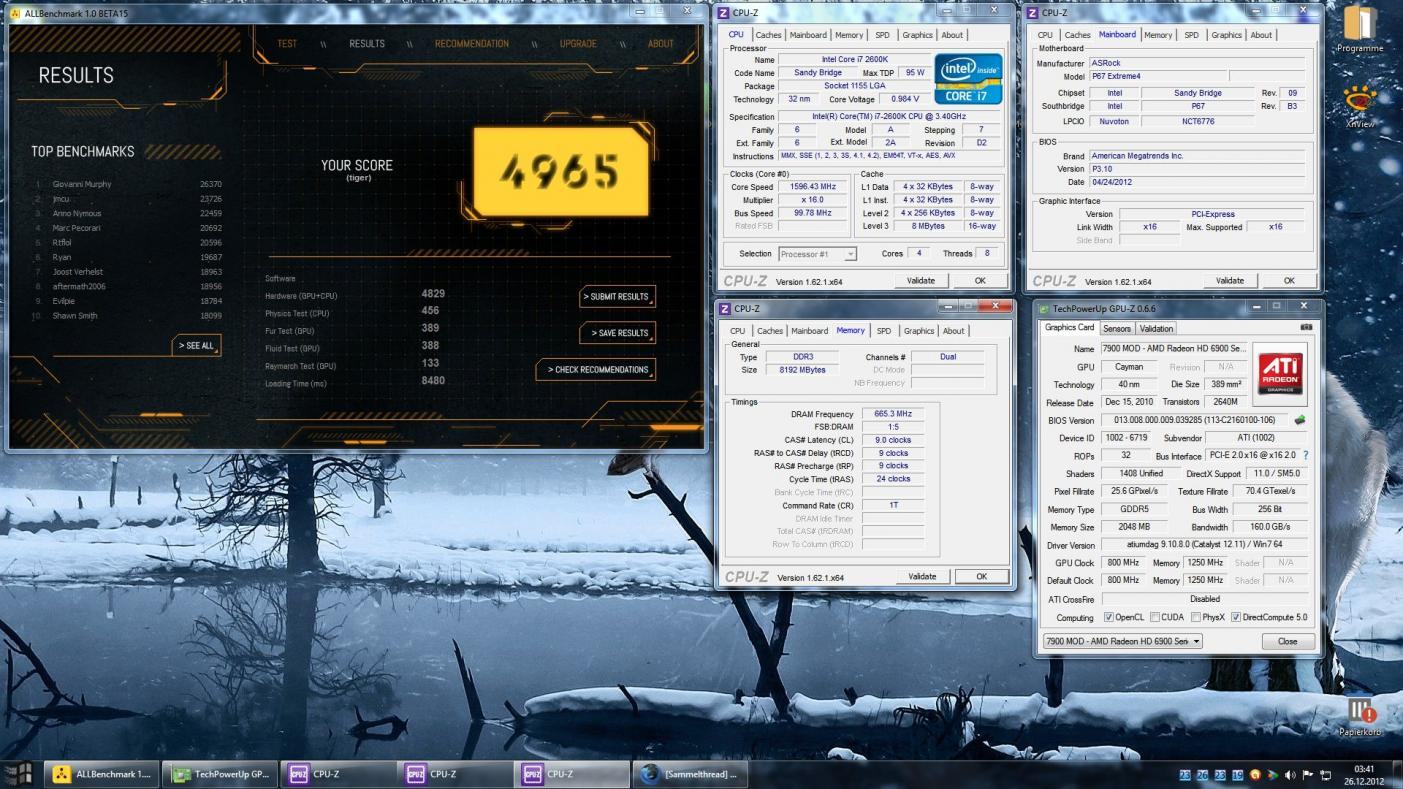Image resolution: width=1403 pixels, height=789 pixels.
Task: Click the temperature tray icon showing 19
Action: [1238, 775]
